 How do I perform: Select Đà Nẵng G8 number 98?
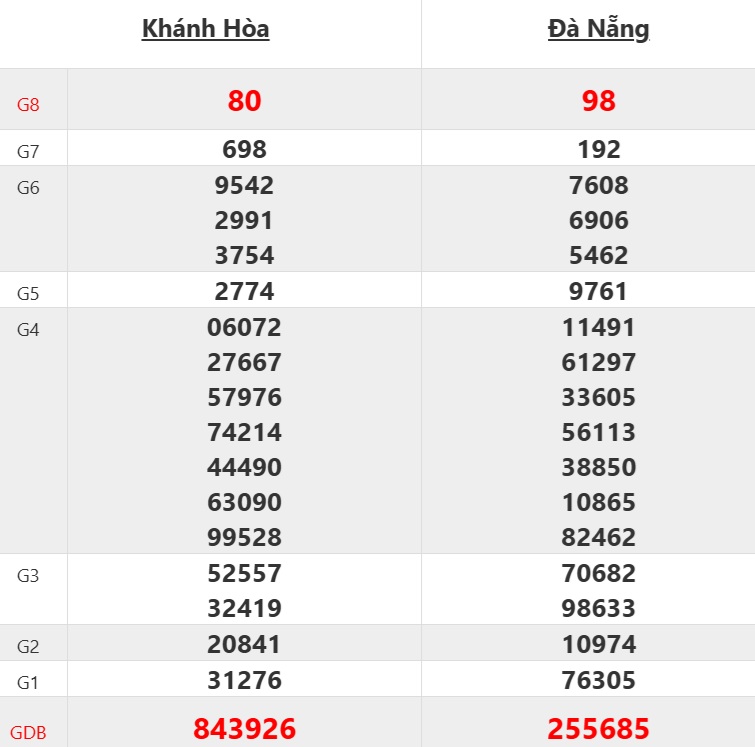click(598, 100)
